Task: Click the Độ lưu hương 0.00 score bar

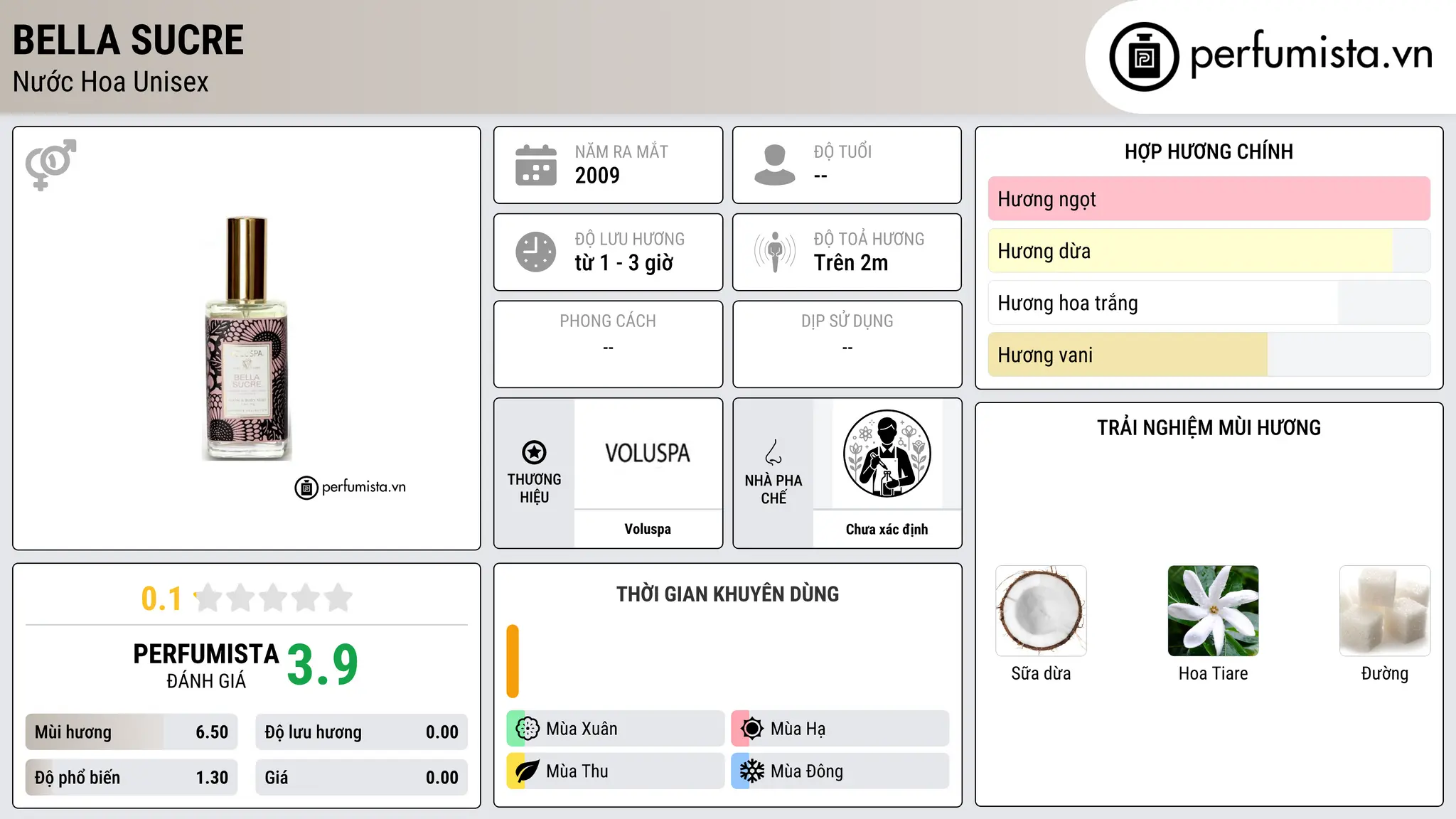Action: [x=362, y=732]
